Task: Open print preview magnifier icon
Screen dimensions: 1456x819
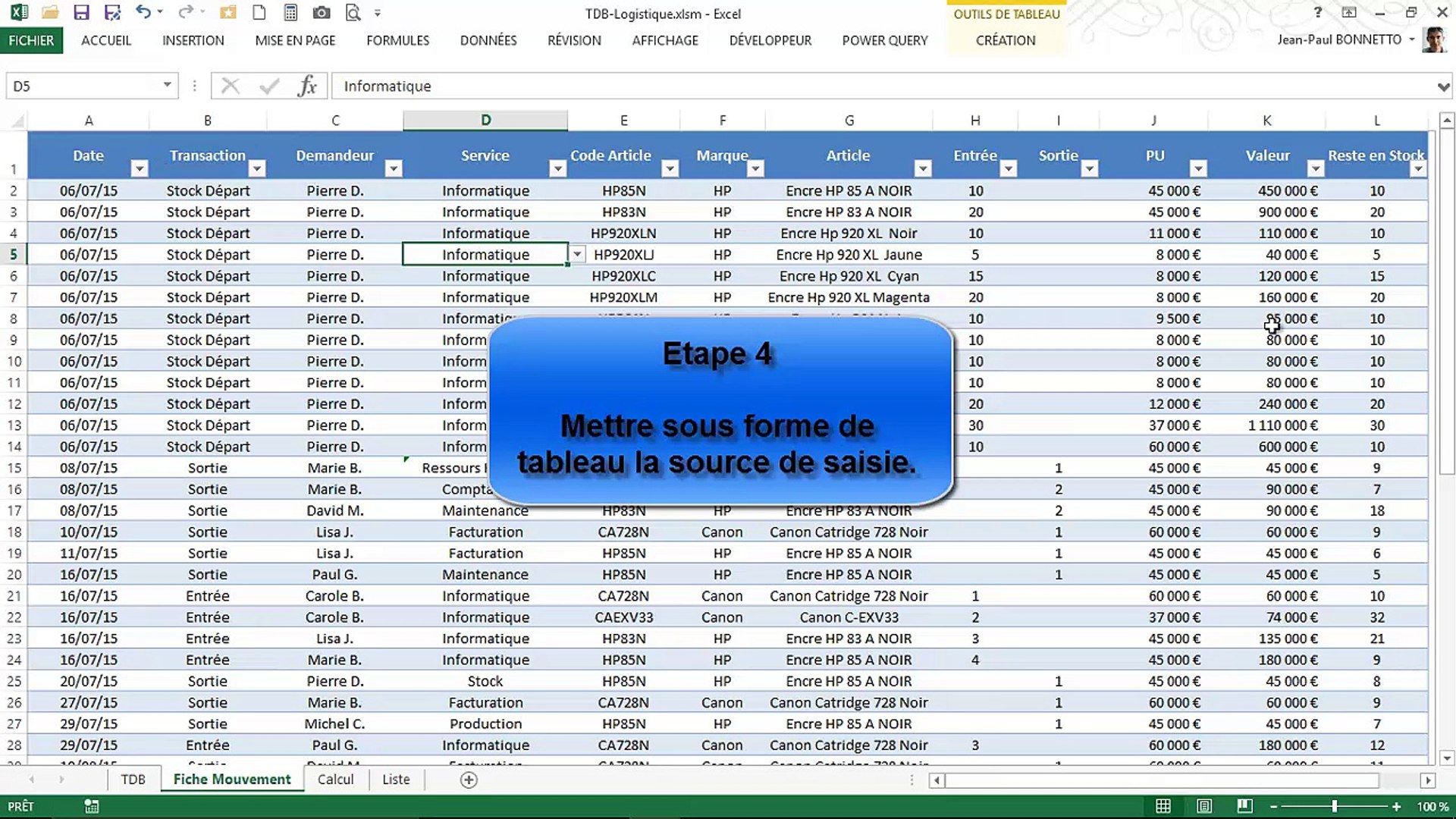Action: coord(353,13)
